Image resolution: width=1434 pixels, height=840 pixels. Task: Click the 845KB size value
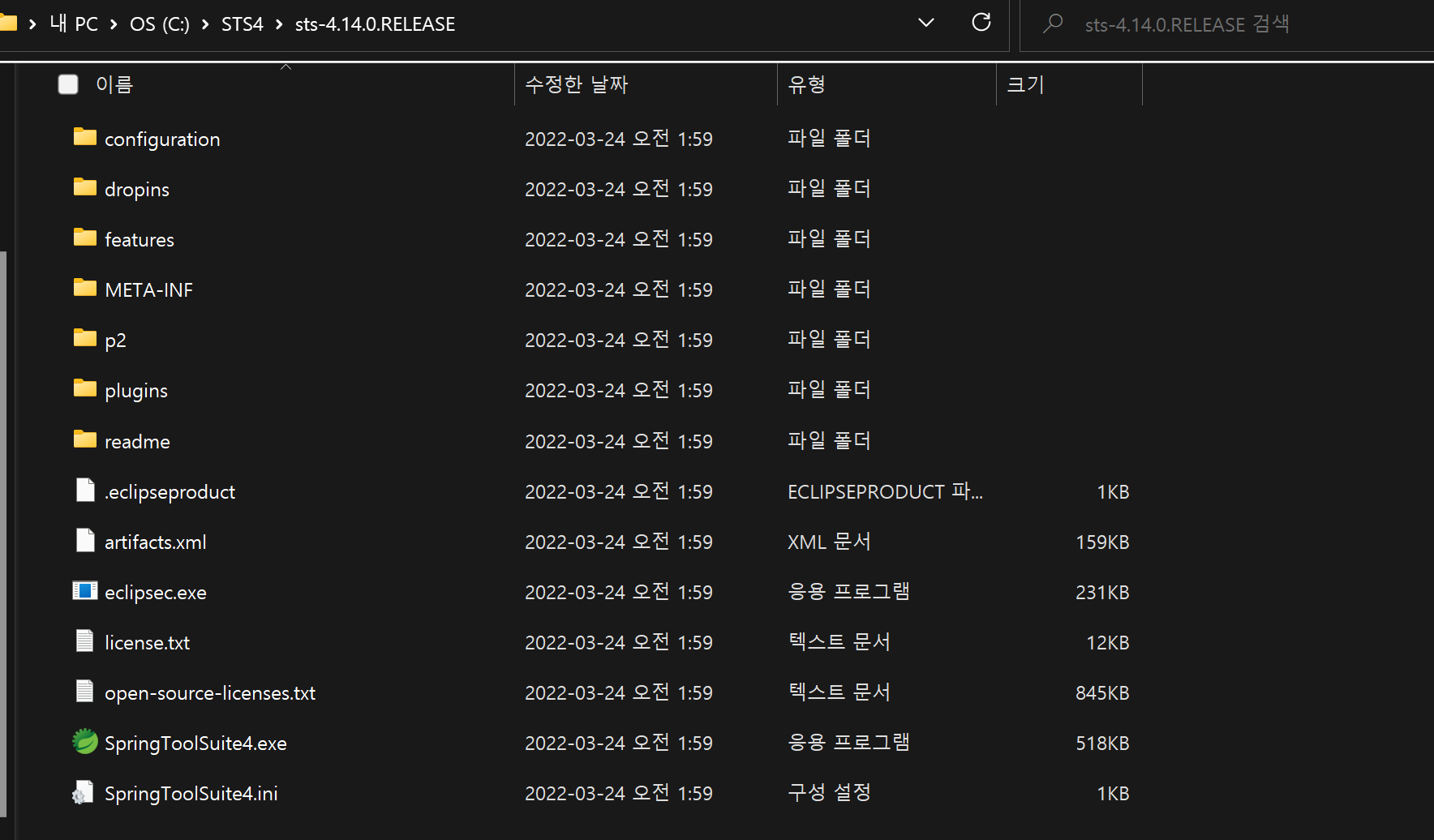click(1102, 693)
